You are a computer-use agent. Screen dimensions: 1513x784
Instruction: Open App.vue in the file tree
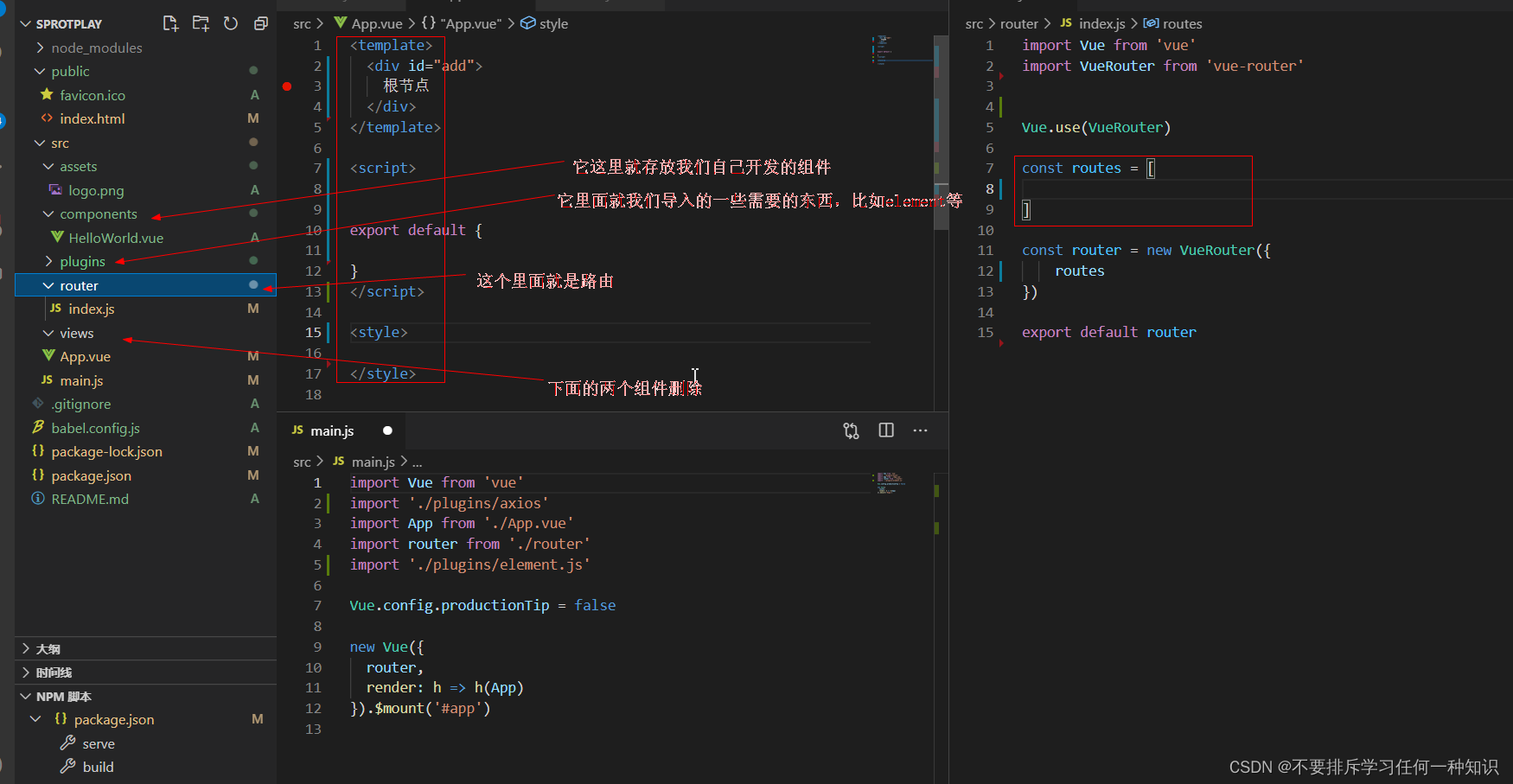tap(85, 356)
